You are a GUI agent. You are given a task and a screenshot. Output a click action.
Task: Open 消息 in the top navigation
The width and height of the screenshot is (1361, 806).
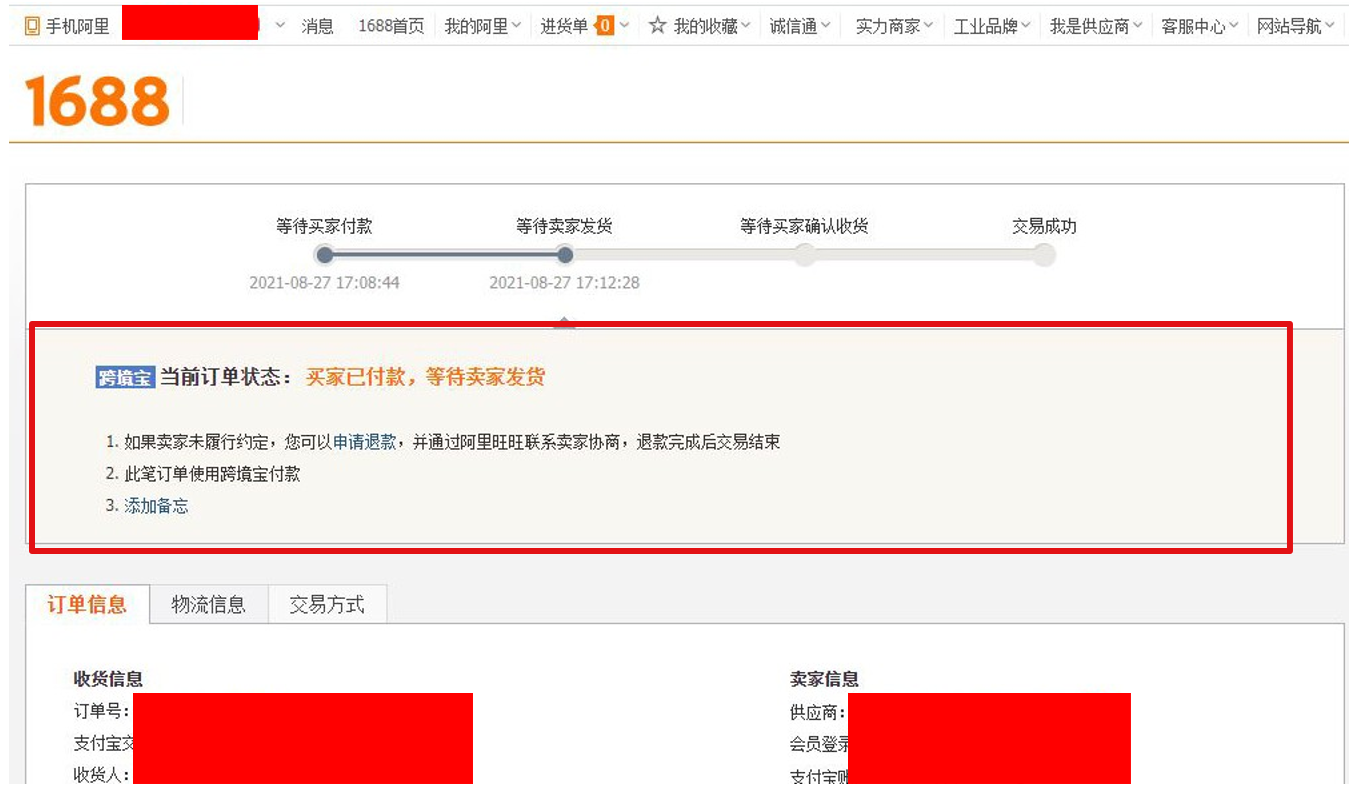[318, 27]
